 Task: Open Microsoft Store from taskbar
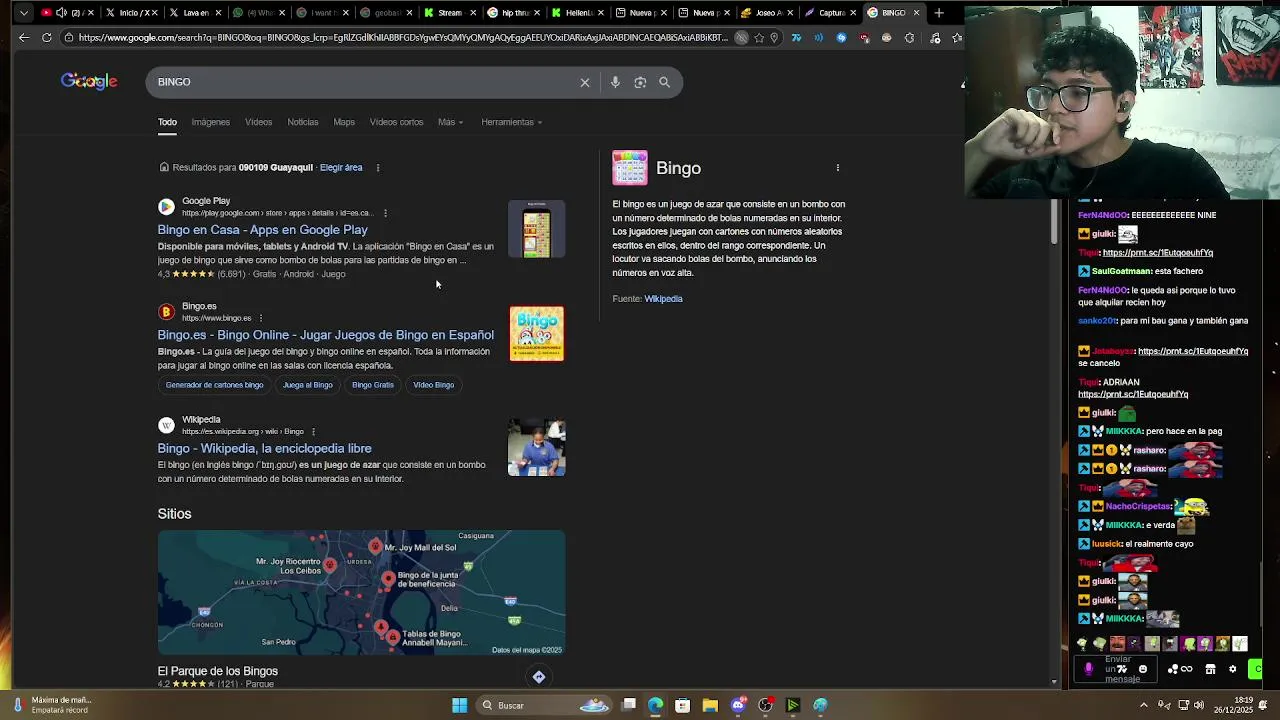coord(682,705)
